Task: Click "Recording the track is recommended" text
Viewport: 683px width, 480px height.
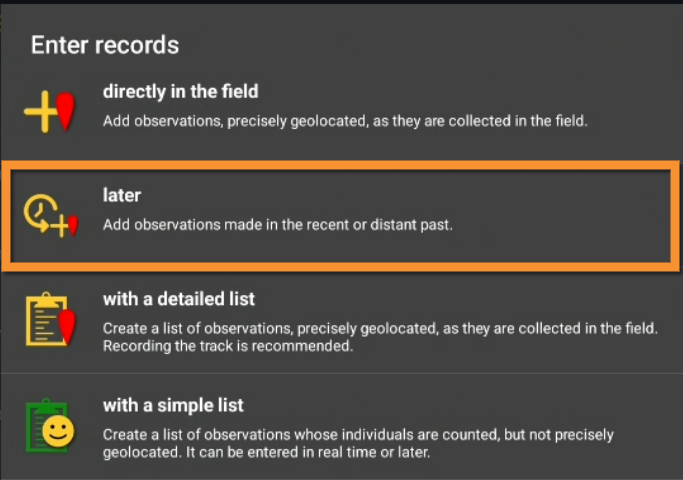Action: click(227, 346)
